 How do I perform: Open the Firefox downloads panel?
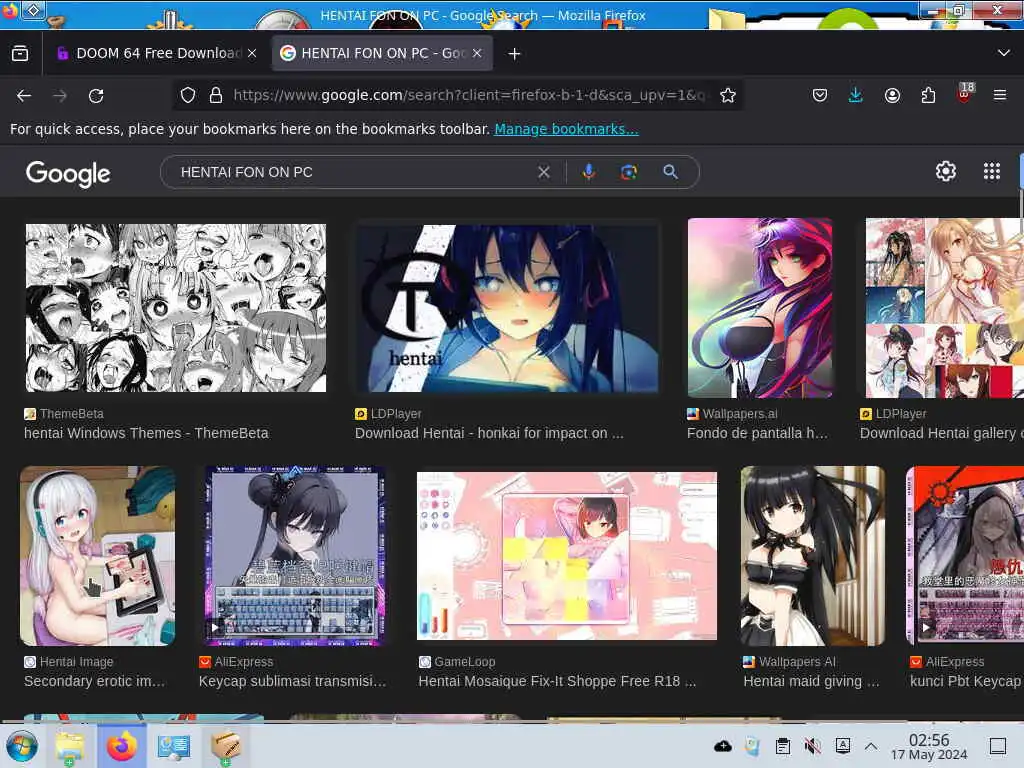(x=856, y=95)
